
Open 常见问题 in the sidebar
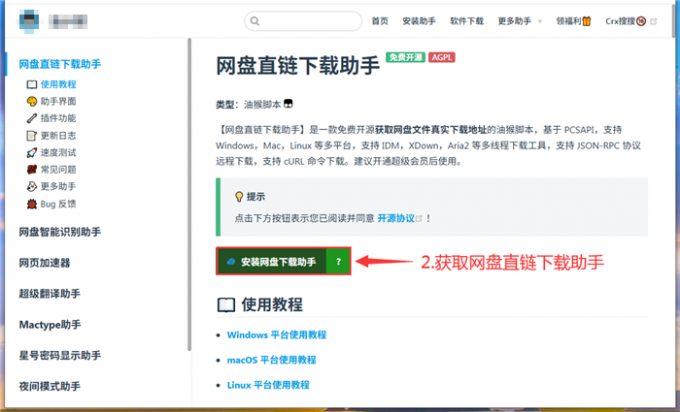(58, 169)
